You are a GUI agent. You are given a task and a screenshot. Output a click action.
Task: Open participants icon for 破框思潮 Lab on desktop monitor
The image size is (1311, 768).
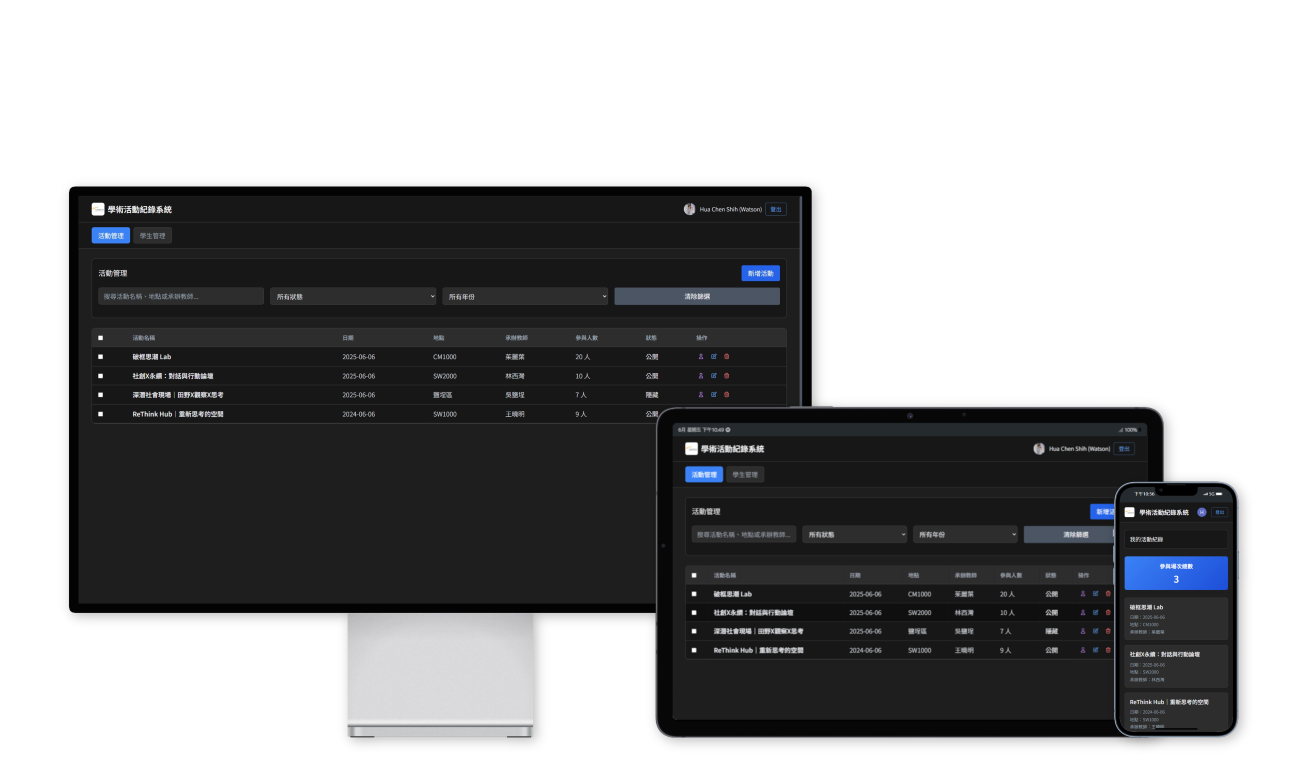(700, 357)
